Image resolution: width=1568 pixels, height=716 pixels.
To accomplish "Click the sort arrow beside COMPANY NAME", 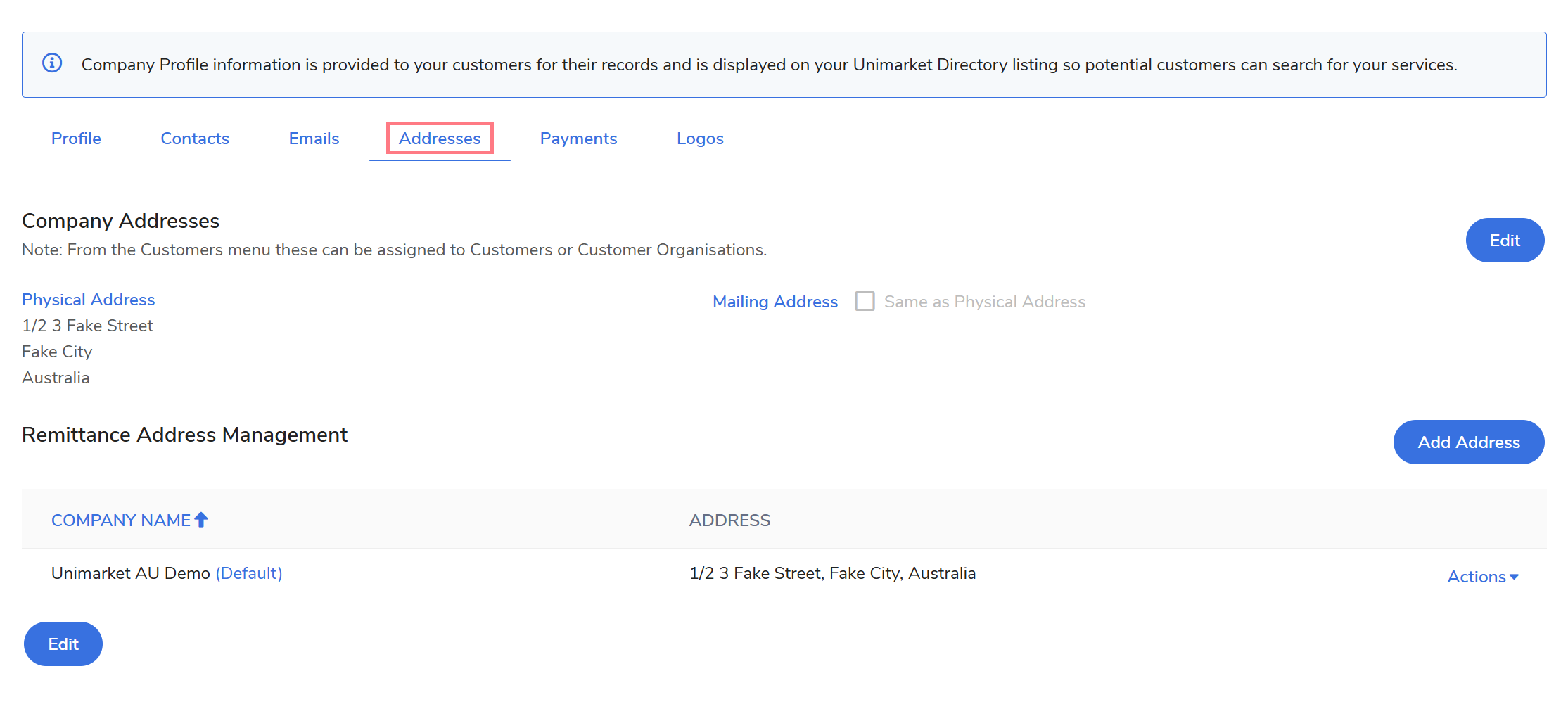I will 201,520.
